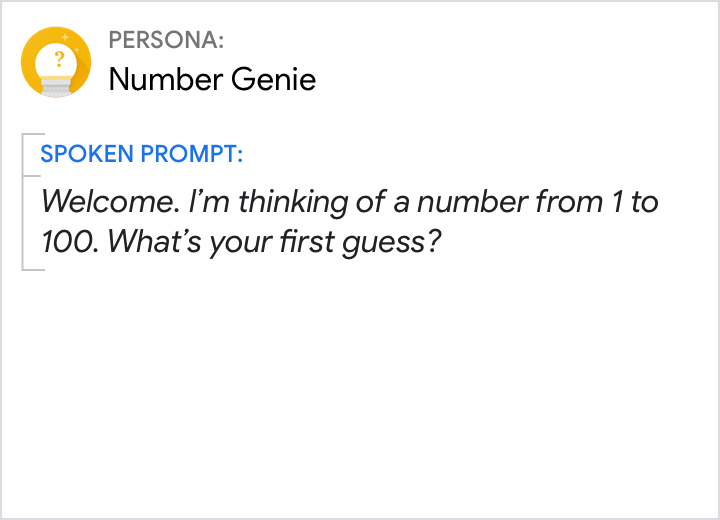
Task: Click the yellow circle edge of the avatar
Action: pos(27,61)
